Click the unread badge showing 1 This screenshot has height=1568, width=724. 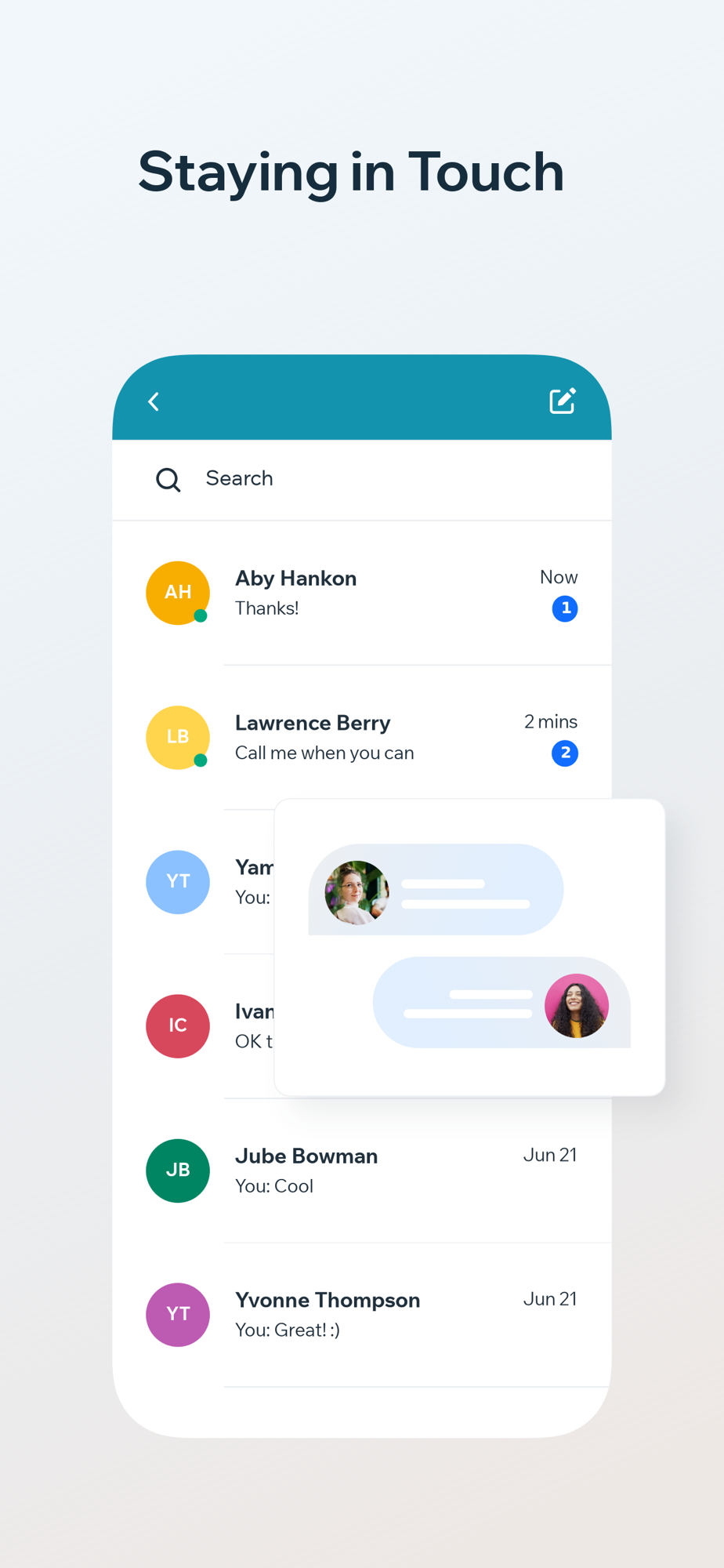[x=565, y=608]
